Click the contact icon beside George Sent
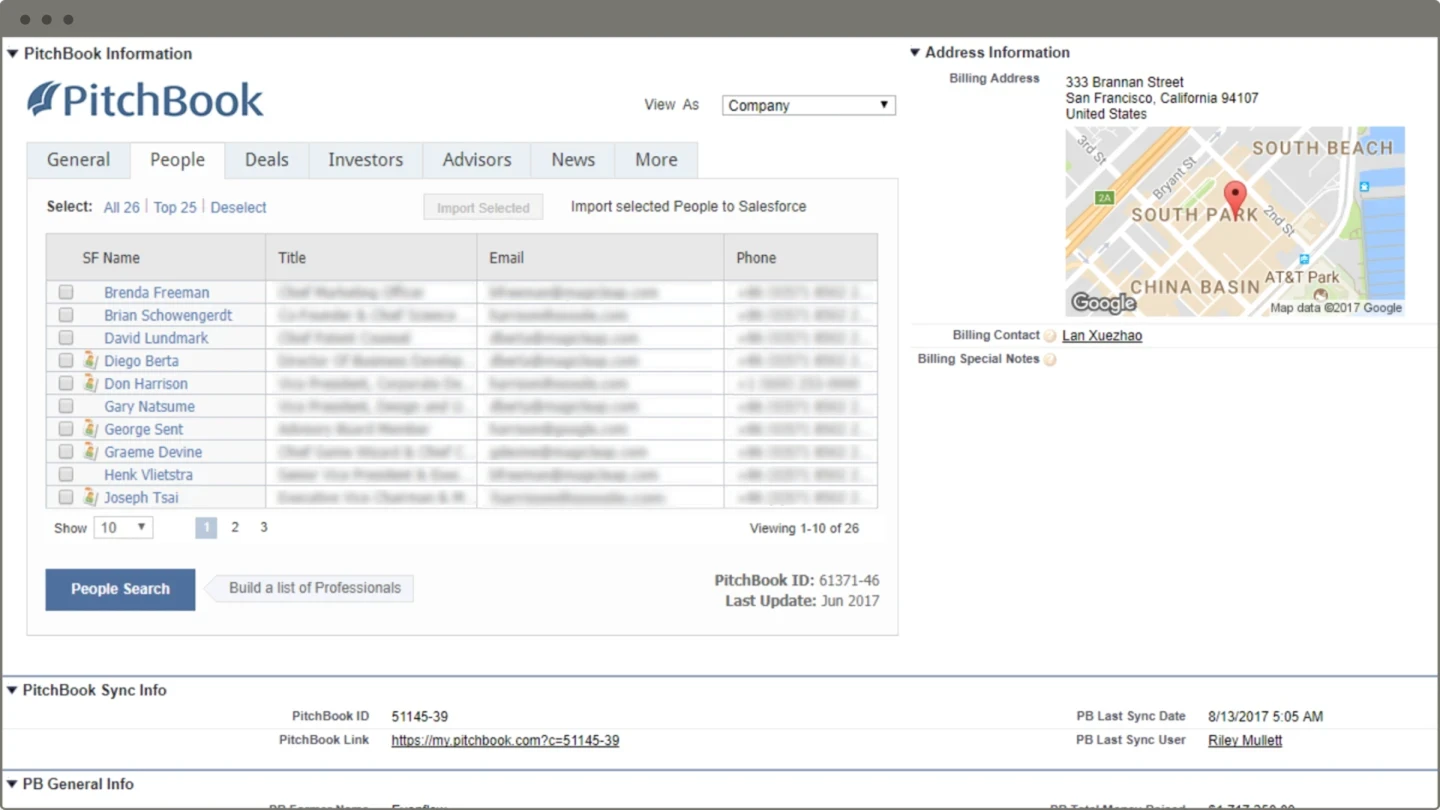The width and height of the screenshot is (1440, 810). click(90, 429)
